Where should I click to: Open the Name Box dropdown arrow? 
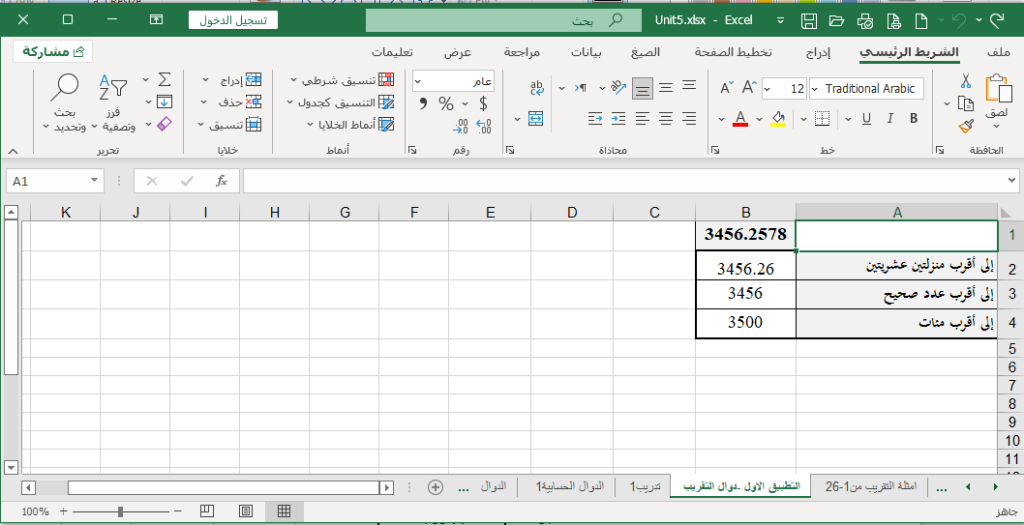click(95, 181)
